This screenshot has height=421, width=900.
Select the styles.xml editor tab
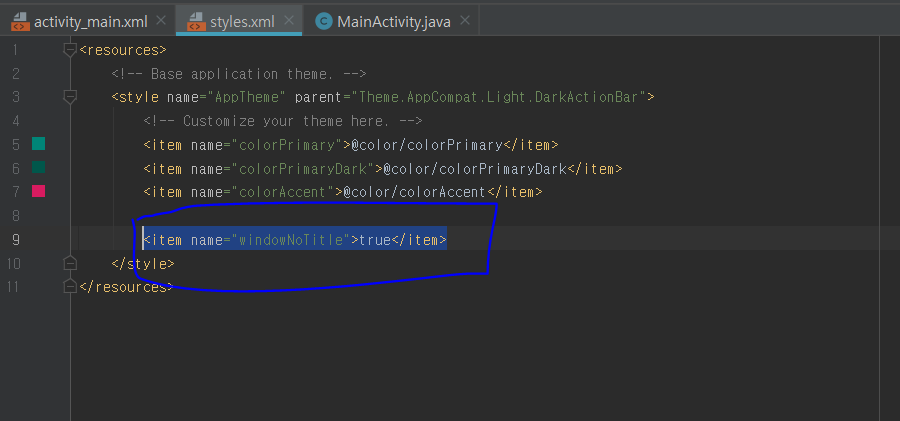(x=239, y=22)
